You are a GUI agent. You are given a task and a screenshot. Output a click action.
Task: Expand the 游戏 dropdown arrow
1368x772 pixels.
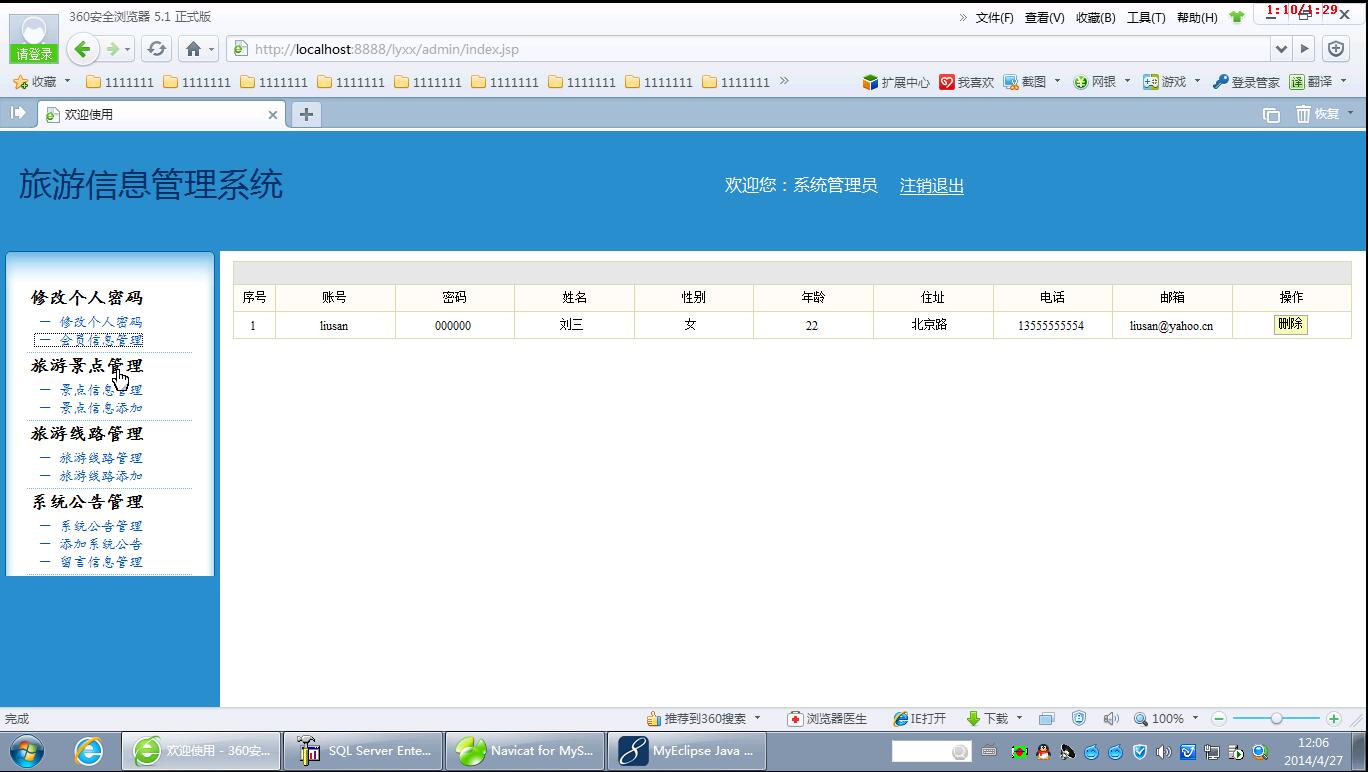coord(1197,81)
